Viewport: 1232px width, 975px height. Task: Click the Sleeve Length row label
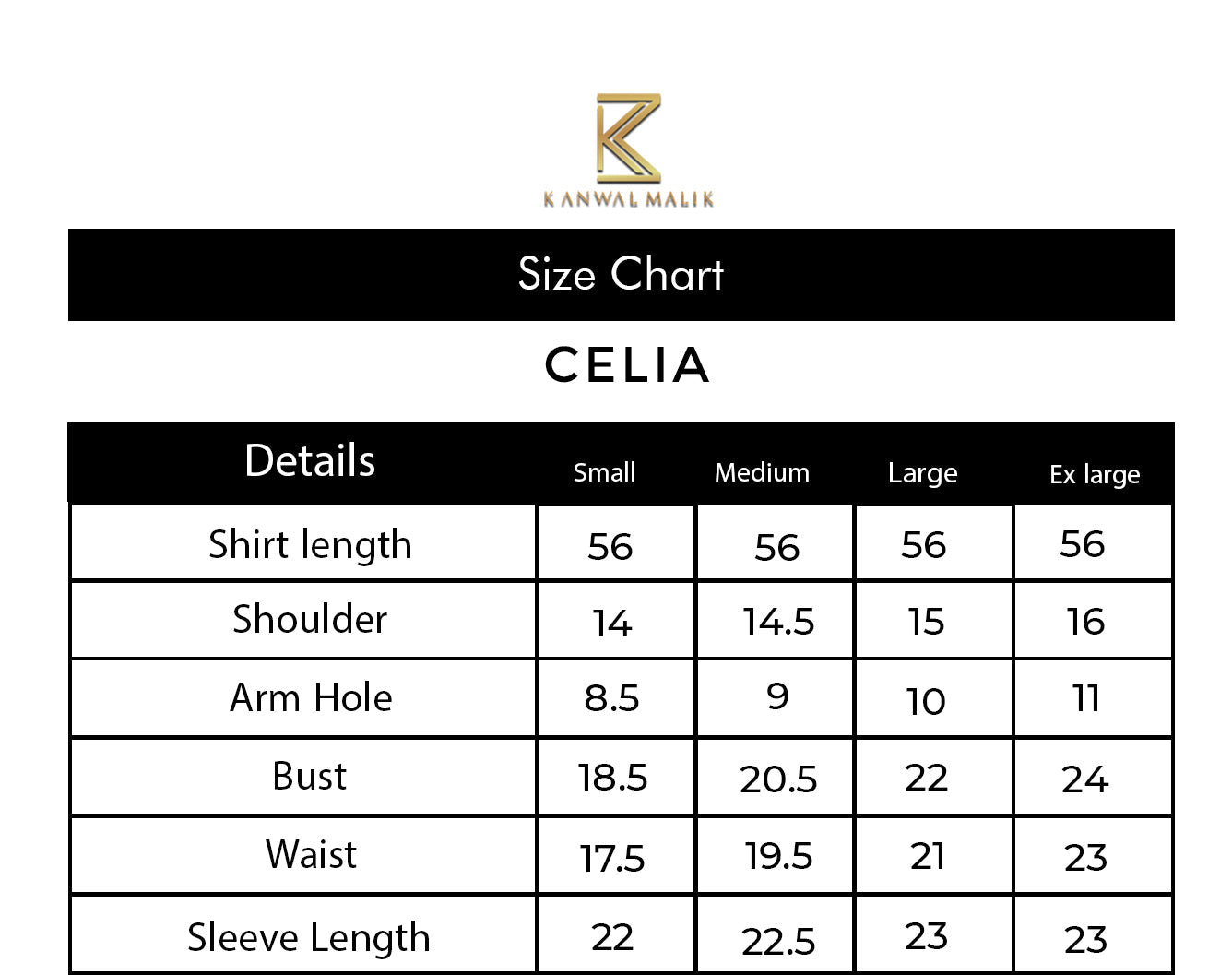[x=309, y=937]
